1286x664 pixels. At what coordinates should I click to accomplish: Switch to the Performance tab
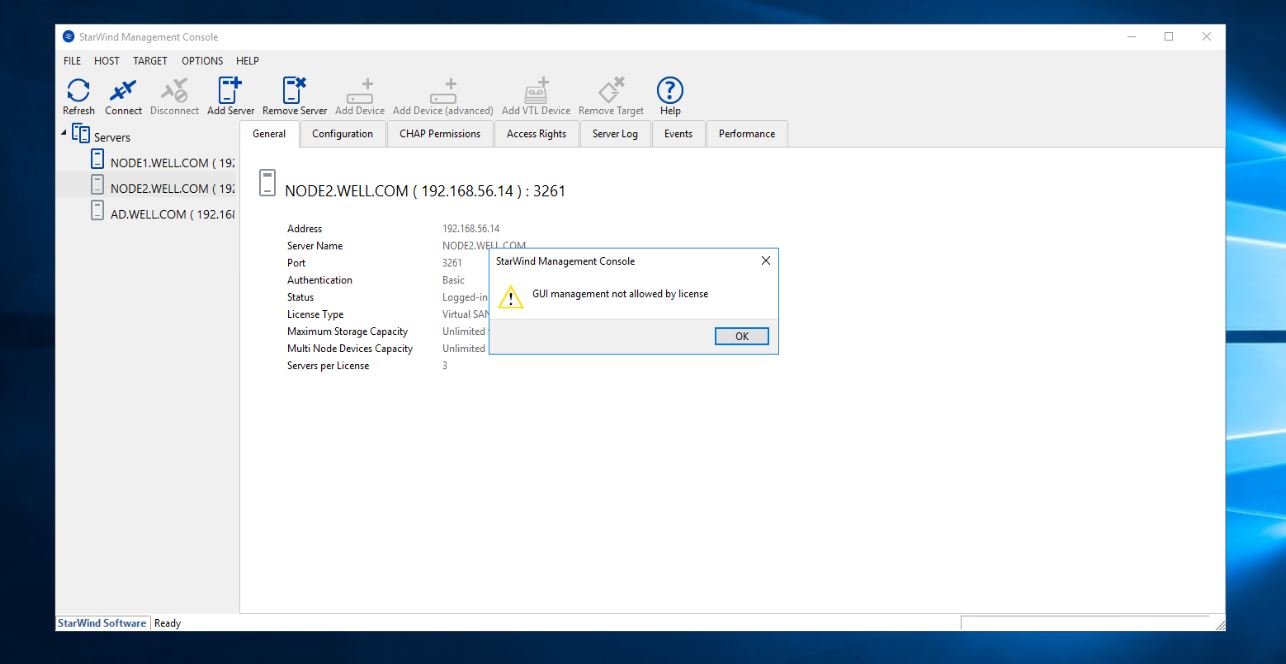pyautogui.click(x=747, y=134)
